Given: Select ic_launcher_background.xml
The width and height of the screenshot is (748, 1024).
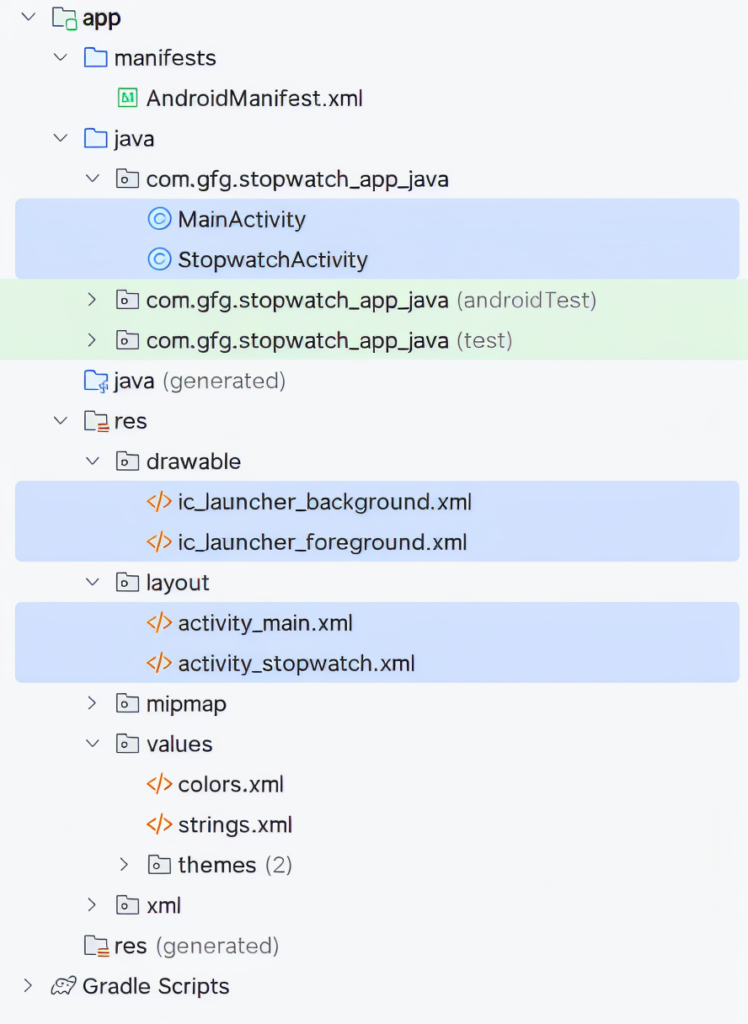Looking at the screenshot, I should (x=324, y=502).
